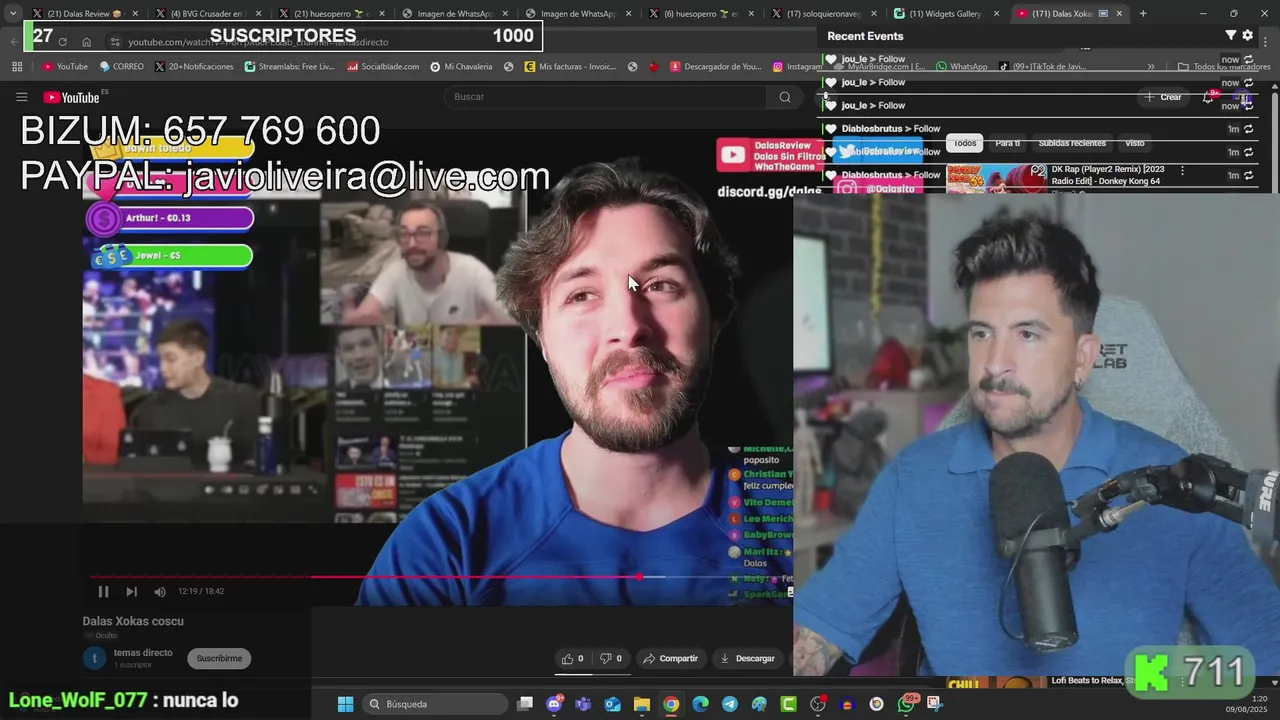The width and height of the screenshot is (1280, 720).
Task: Open the temas directo channel avatar
Action: pyautogui.click(x=94, y=658)
